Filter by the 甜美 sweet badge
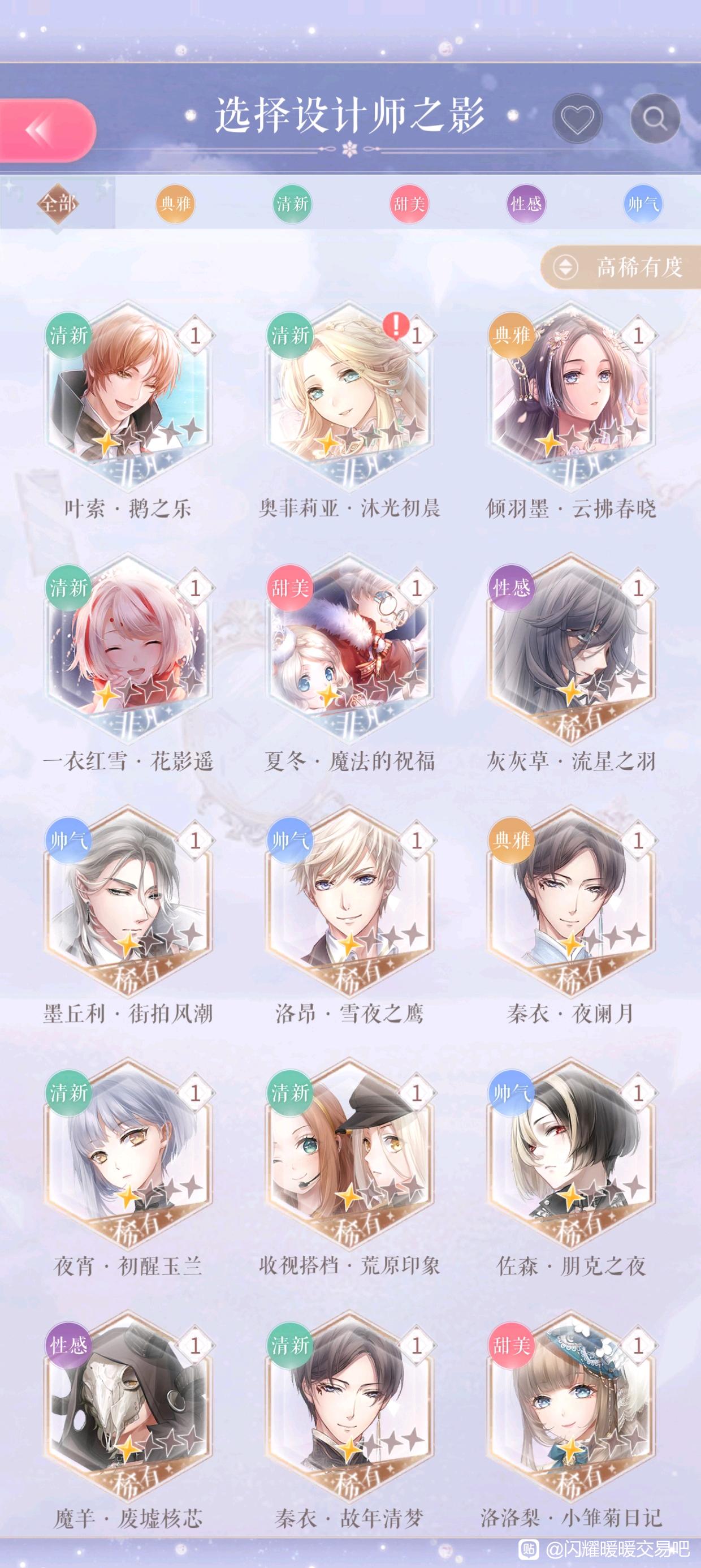The height and width of the screenshot is (1568, 701). tap(409, 203)
